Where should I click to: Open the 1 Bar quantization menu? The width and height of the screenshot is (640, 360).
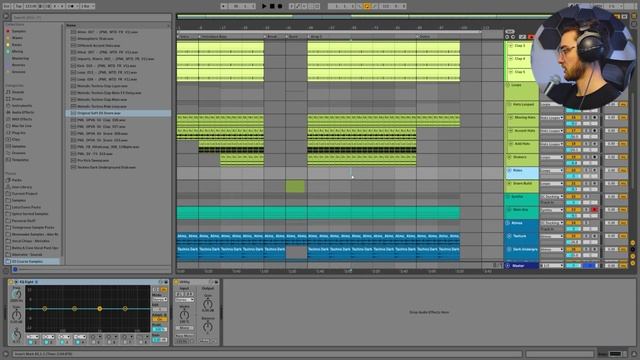coord(87,6)
